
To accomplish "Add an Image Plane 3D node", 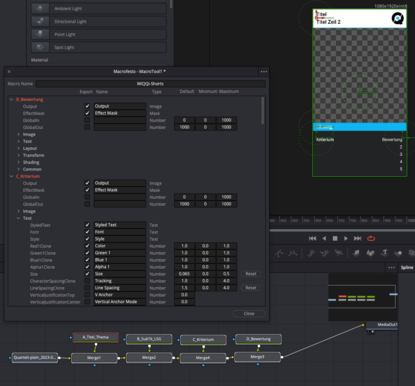I will 356,253.
